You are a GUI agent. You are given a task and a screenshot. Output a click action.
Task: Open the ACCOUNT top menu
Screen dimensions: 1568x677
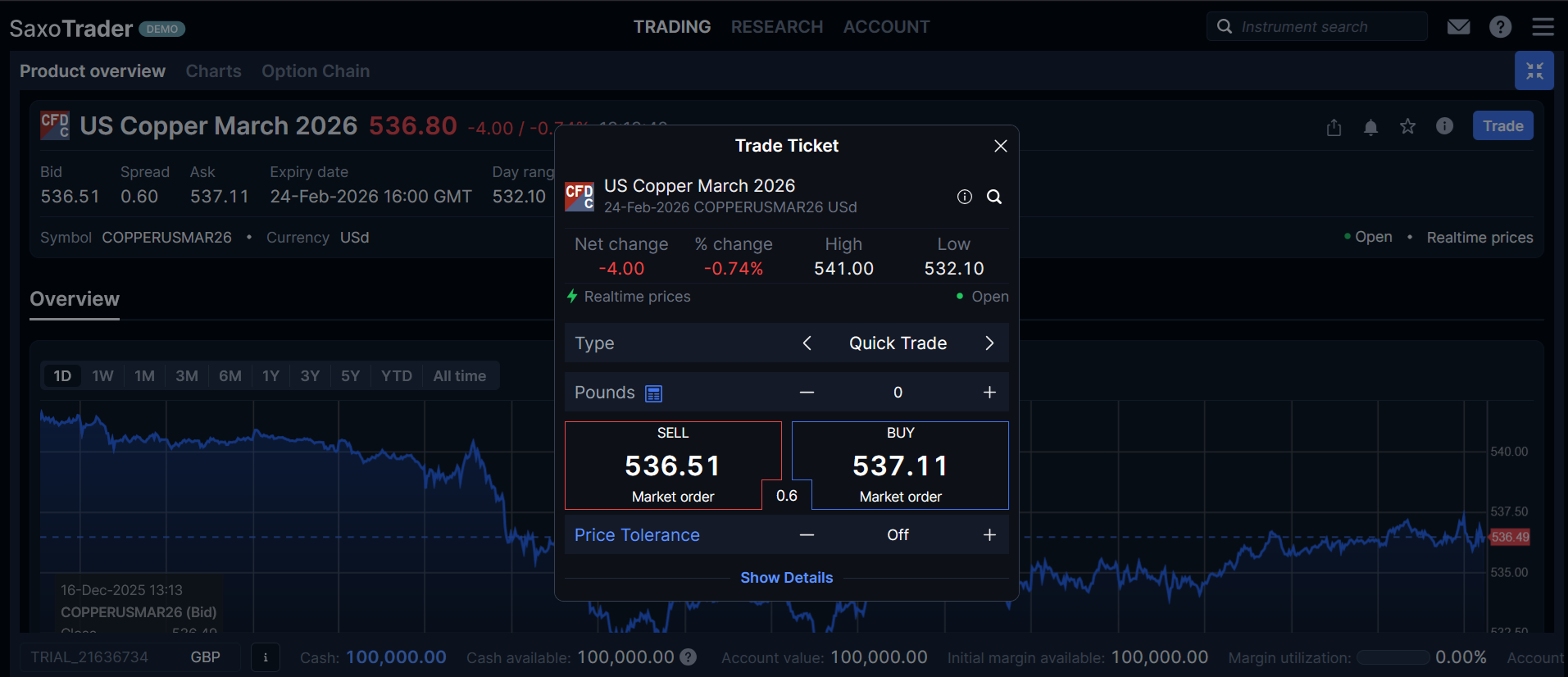tap(887, 27)
